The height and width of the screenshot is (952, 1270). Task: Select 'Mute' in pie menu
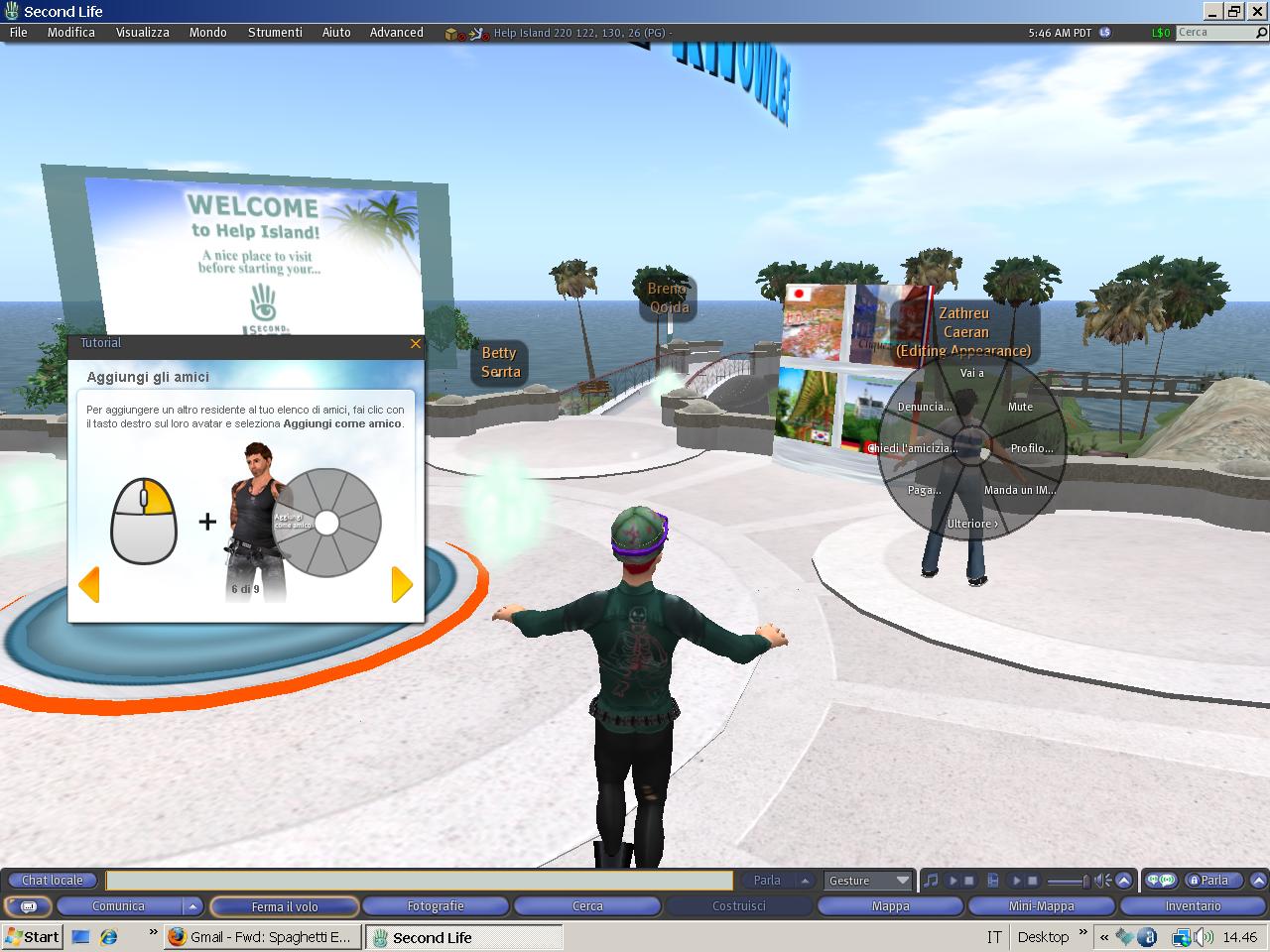[1021, 407]
